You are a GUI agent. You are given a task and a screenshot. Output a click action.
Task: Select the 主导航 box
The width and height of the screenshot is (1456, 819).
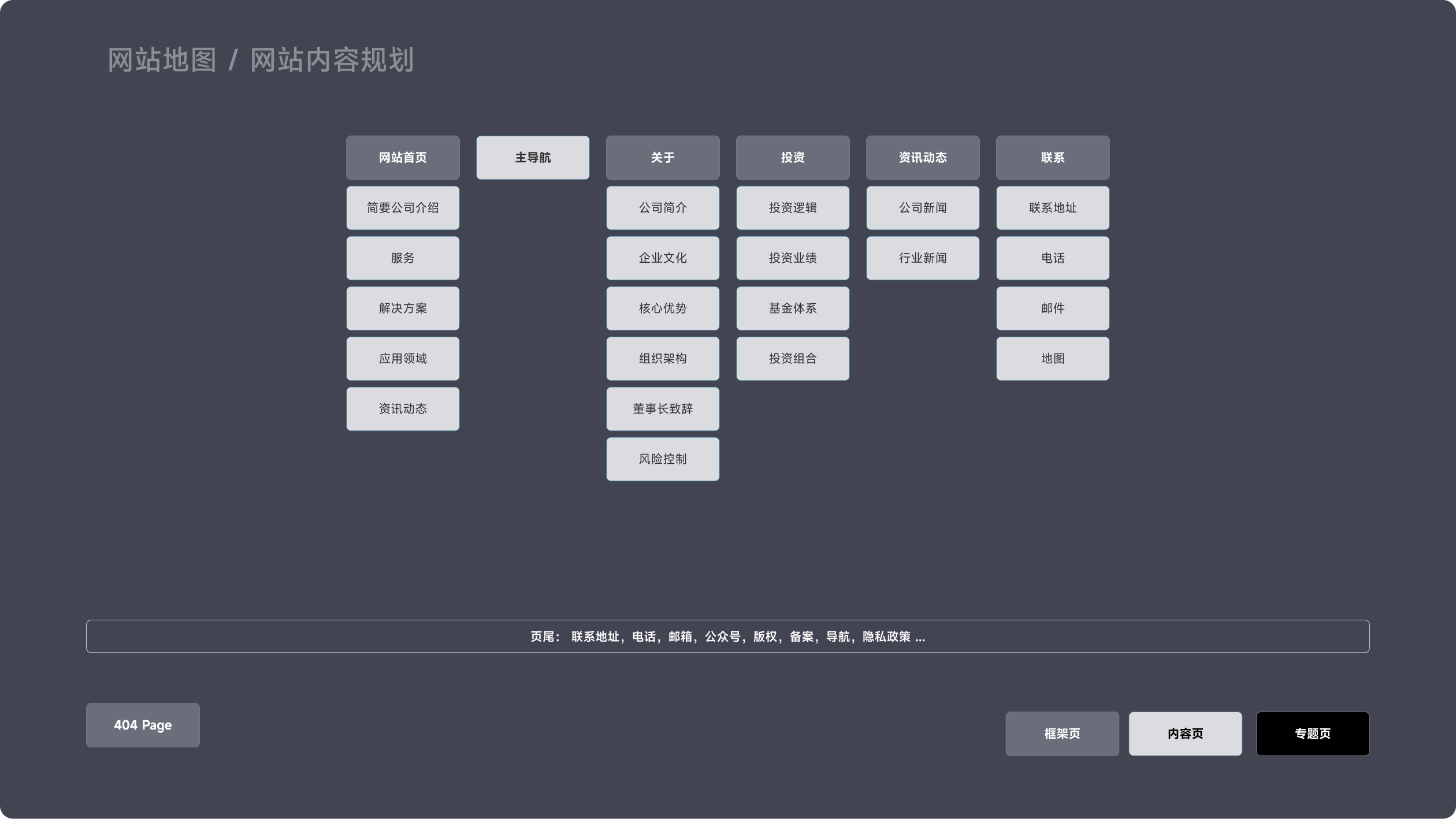click(x=533, y=158)
